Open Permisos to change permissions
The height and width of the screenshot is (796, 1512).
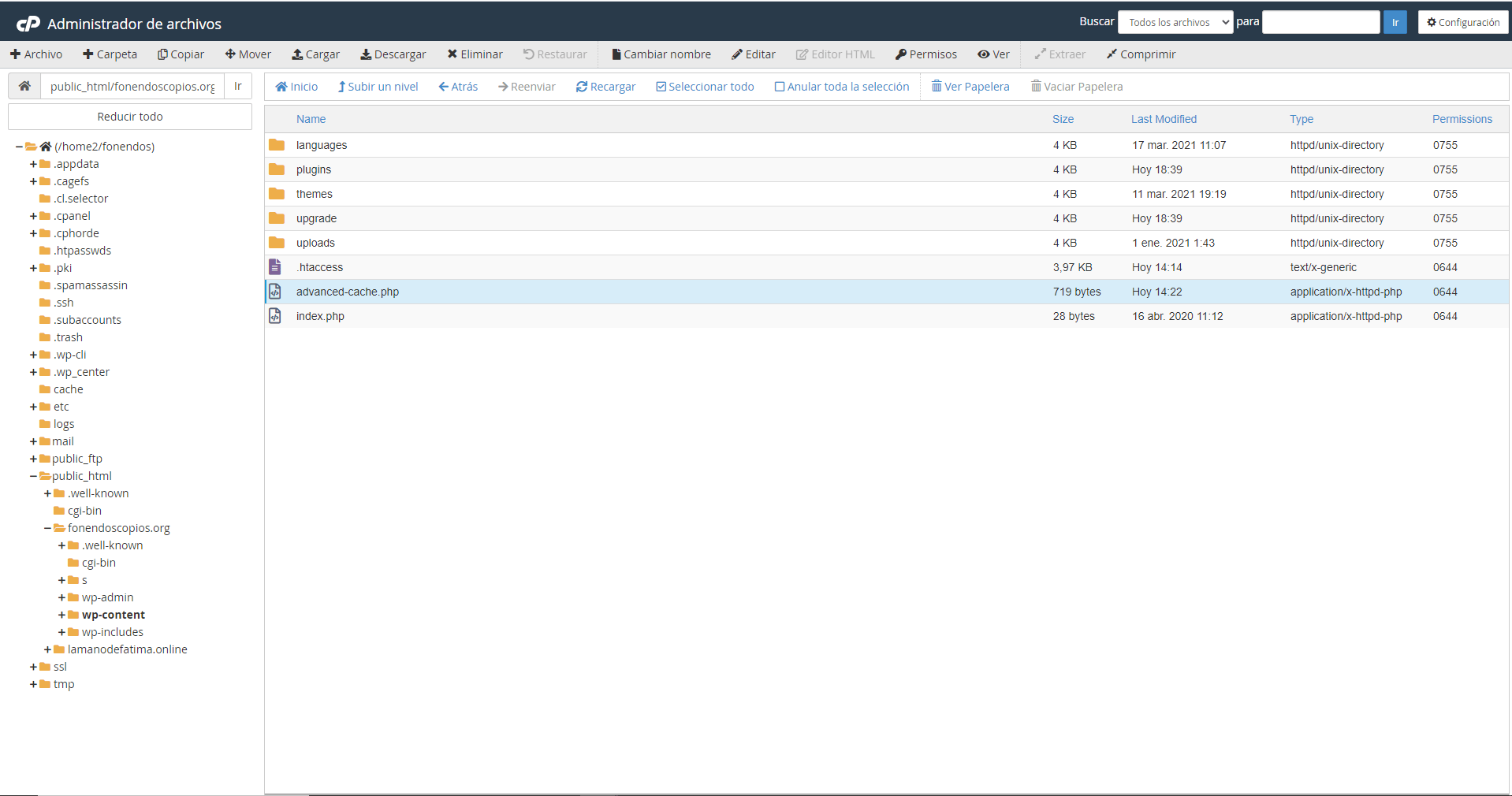pyautogui.click(x=926, y=54)
